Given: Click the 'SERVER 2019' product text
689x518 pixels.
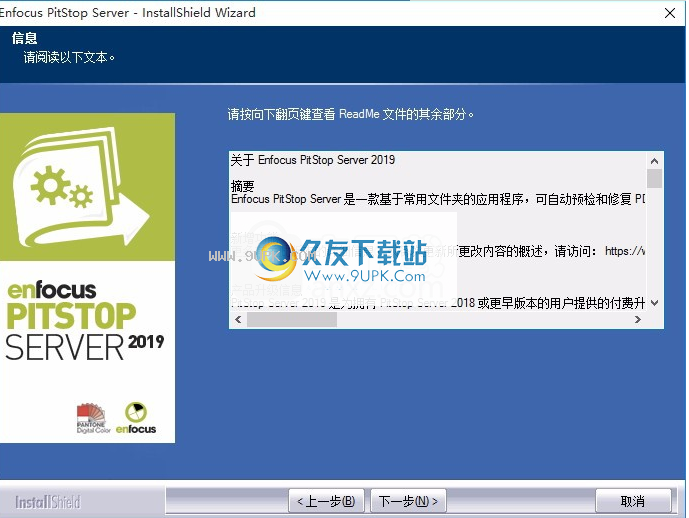Looking at the screenshot, I should click(84, 347).
